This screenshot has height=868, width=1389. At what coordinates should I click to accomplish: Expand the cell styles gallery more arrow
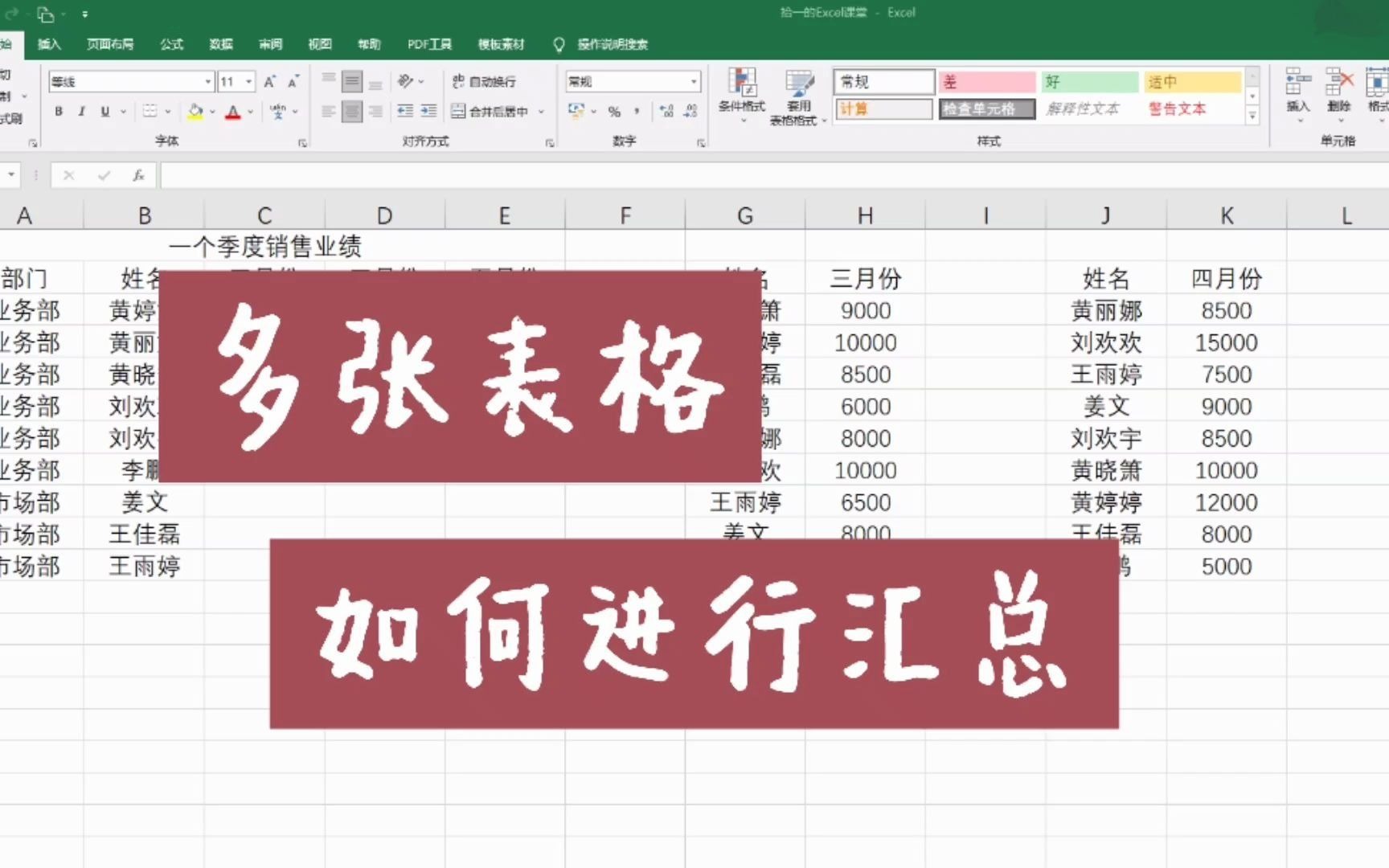pos(1252,117)
